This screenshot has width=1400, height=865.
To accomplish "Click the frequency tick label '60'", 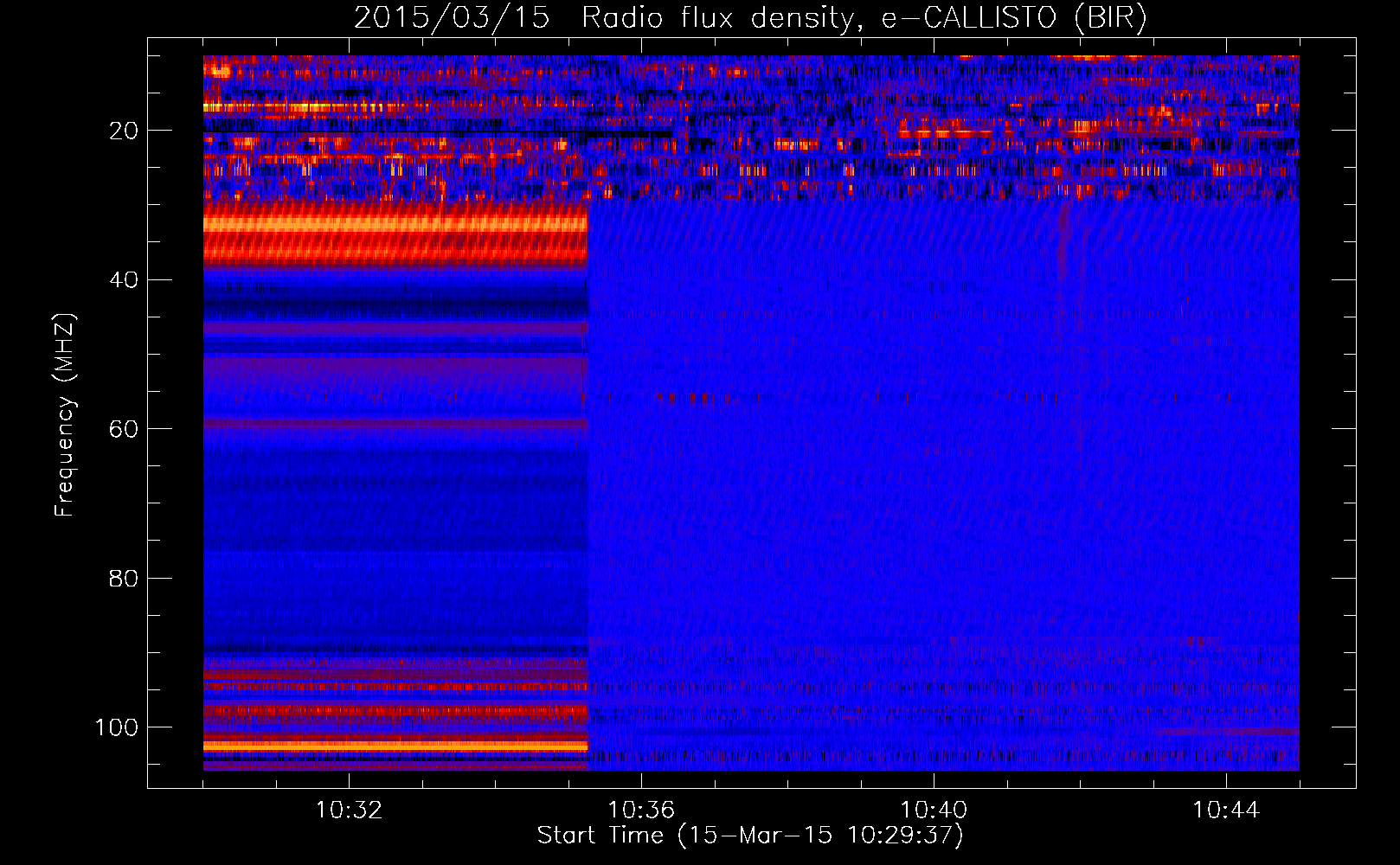I will pyautogui.click(x=125, y=429).
